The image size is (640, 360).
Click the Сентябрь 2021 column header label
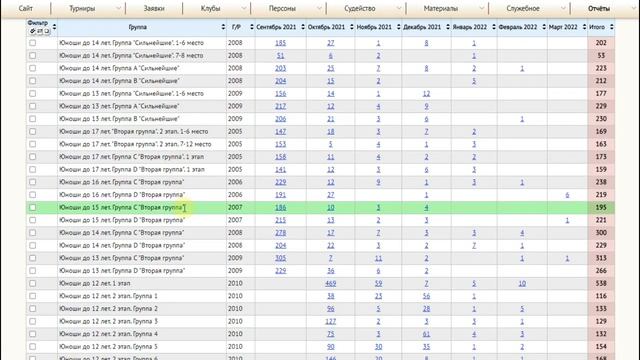276,27
